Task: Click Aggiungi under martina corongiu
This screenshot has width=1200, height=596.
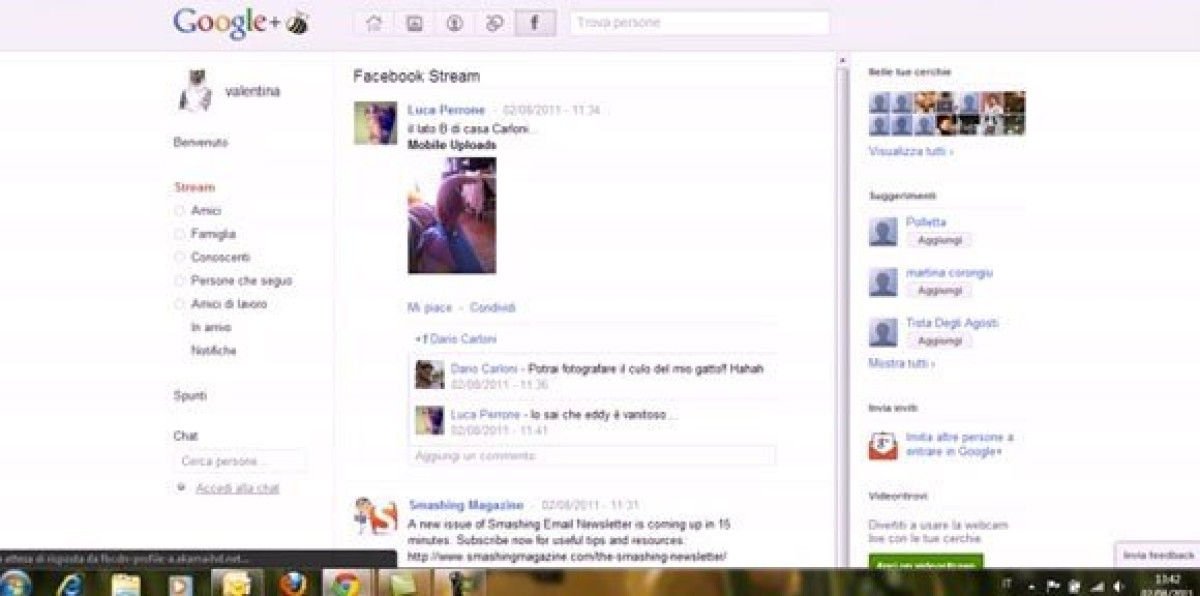Action: point(939,290)
